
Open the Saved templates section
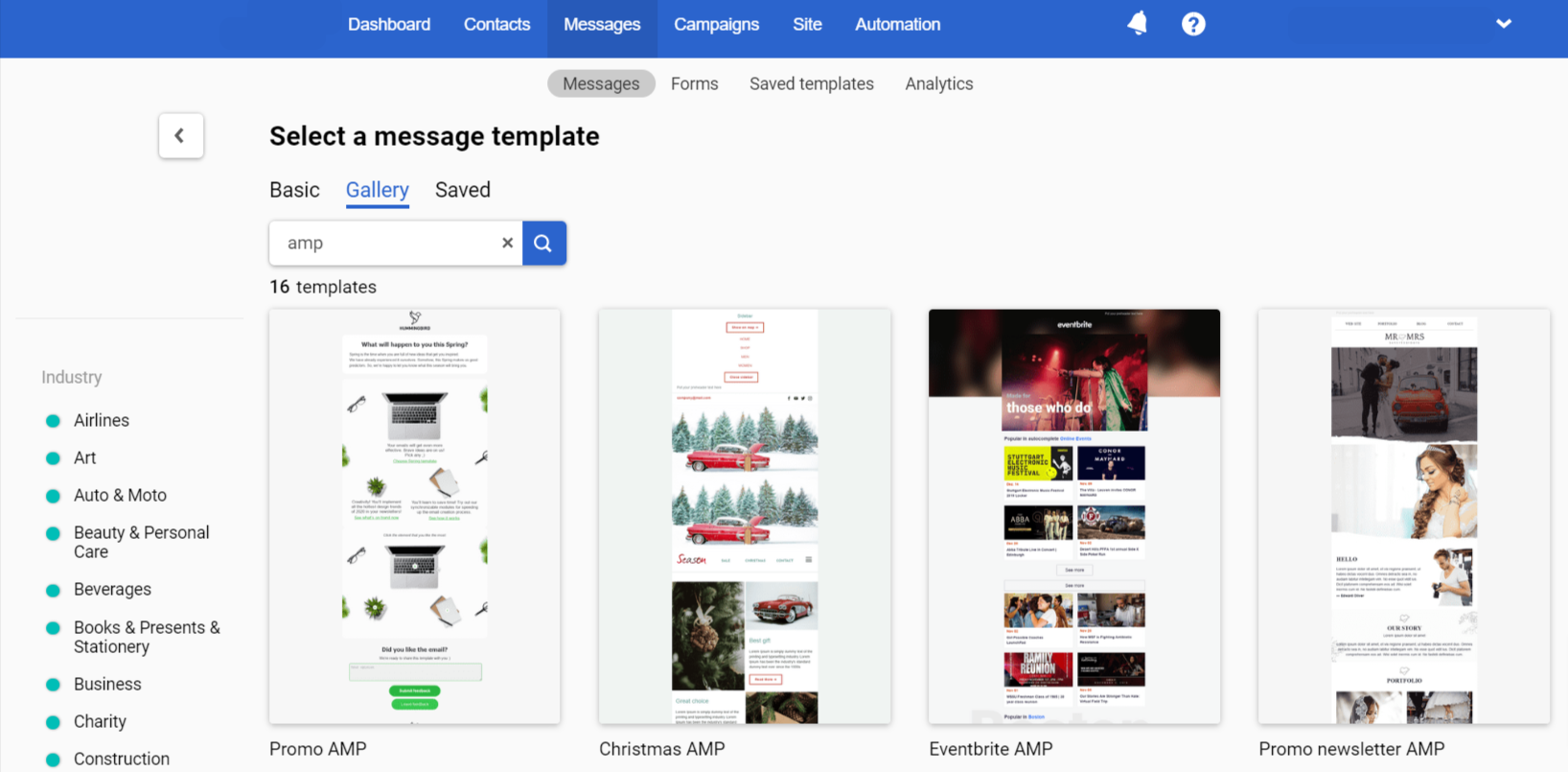click(811, 83)
